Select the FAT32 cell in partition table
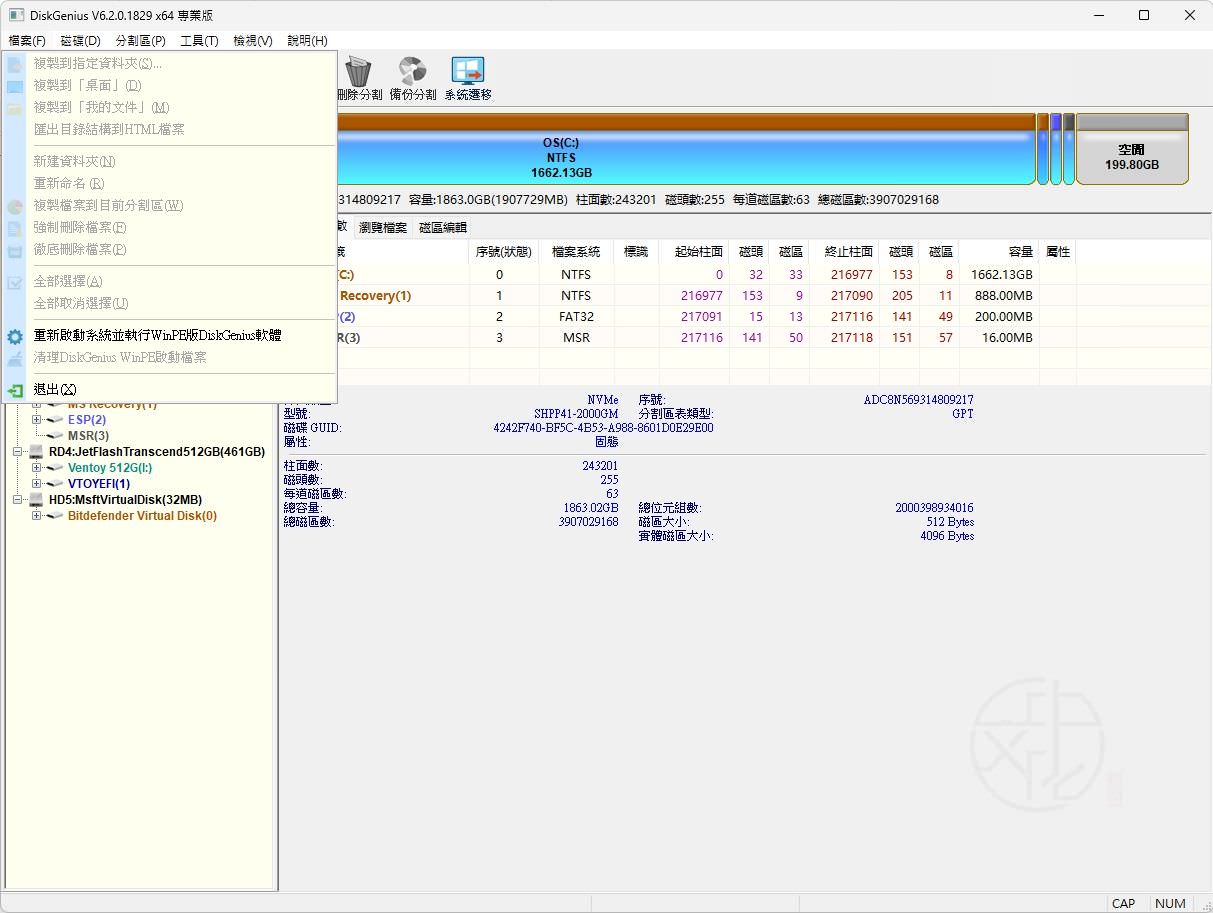The width and height of the screenshot is (1213, 913). tap(576, 317)
